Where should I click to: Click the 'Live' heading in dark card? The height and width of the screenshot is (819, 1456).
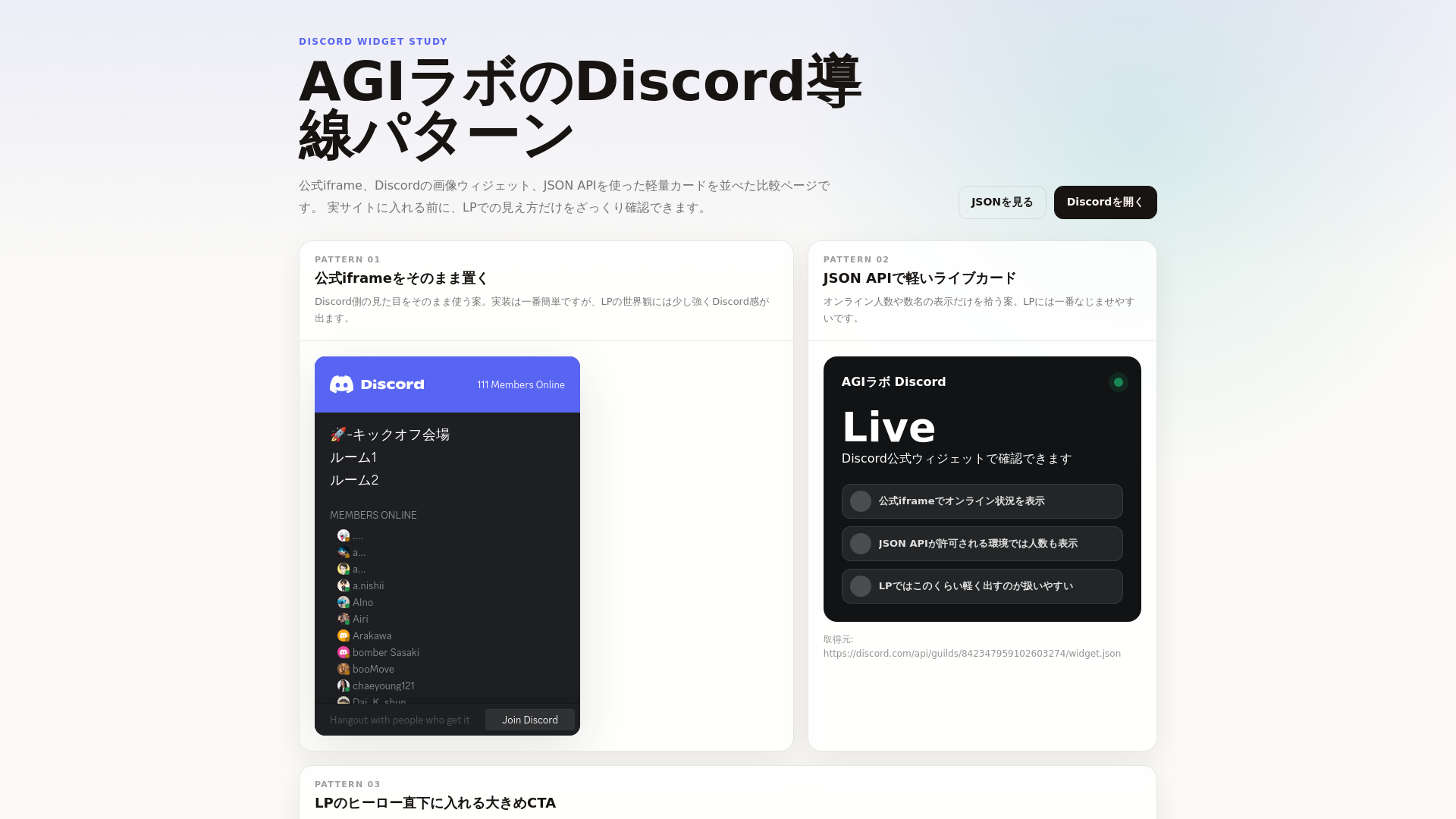(x=889, y=427)
